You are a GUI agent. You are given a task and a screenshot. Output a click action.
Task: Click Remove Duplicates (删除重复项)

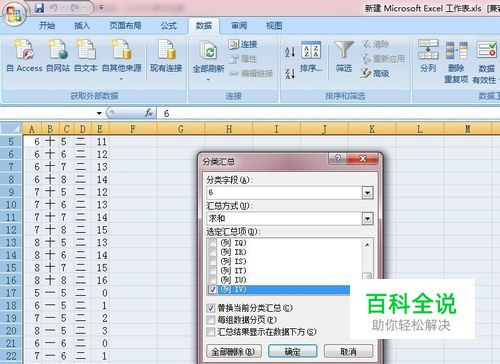click(456, 62)
